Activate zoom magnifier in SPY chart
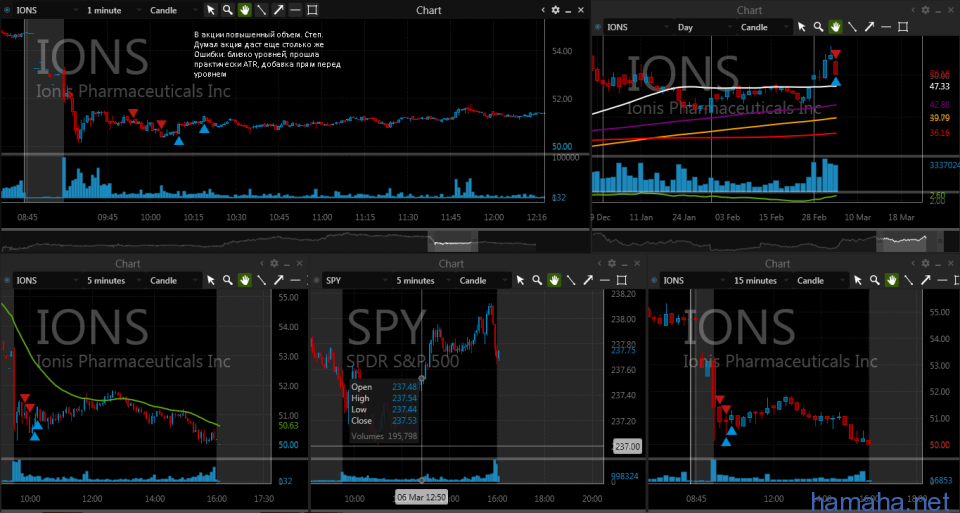Viewport: 960px width, 513px height. coord(537,280)
